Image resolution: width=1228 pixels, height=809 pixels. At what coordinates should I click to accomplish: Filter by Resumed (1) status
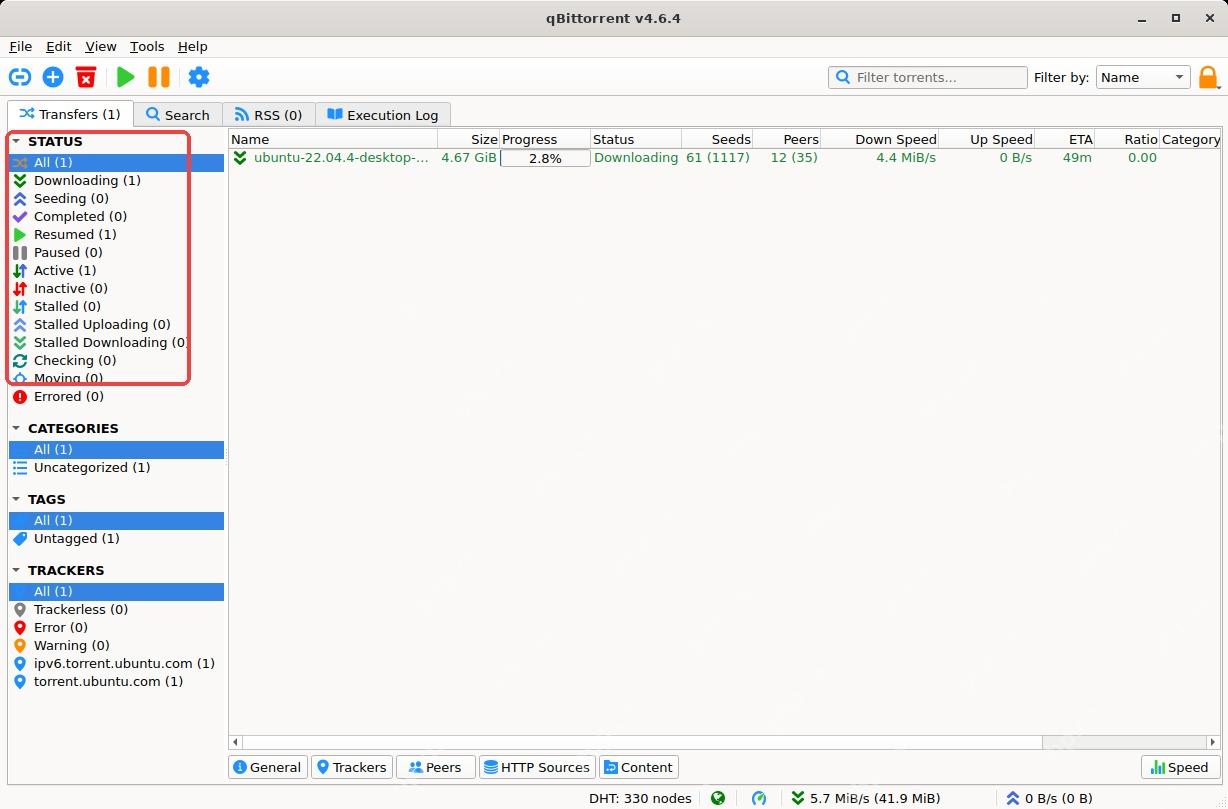pos(75,234)
